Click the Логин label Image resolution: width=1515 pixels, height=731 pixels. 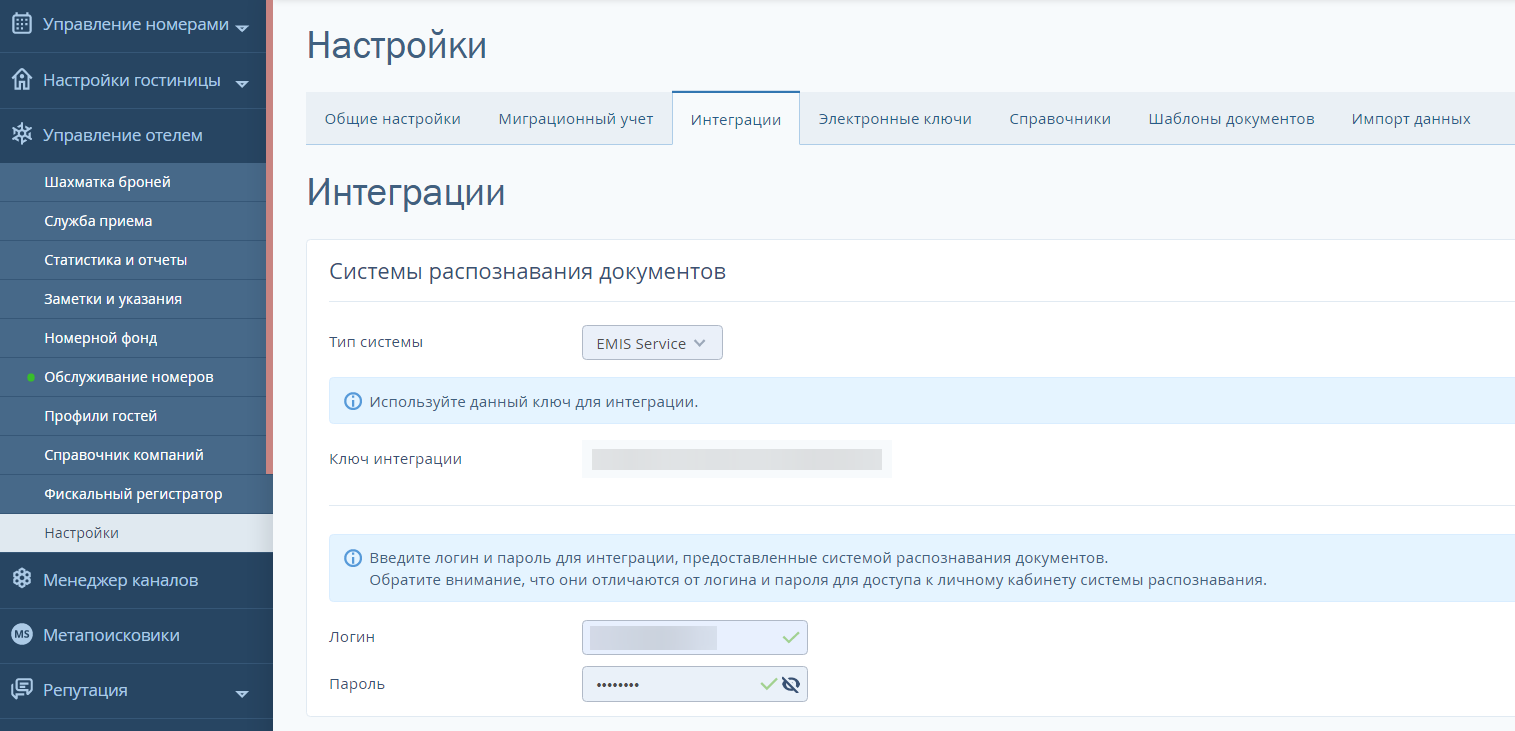click(352, 637)
